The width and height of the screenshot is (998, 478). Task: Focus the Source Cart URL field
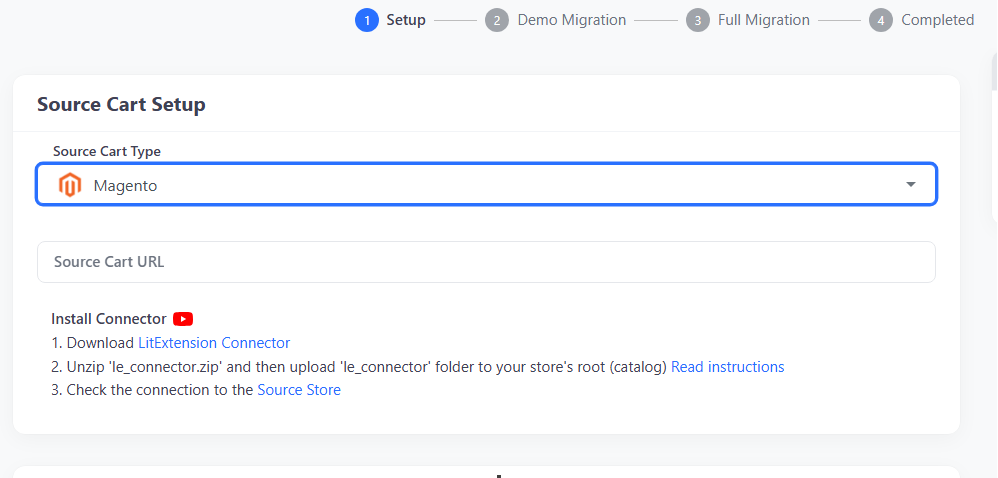point(486,262)
